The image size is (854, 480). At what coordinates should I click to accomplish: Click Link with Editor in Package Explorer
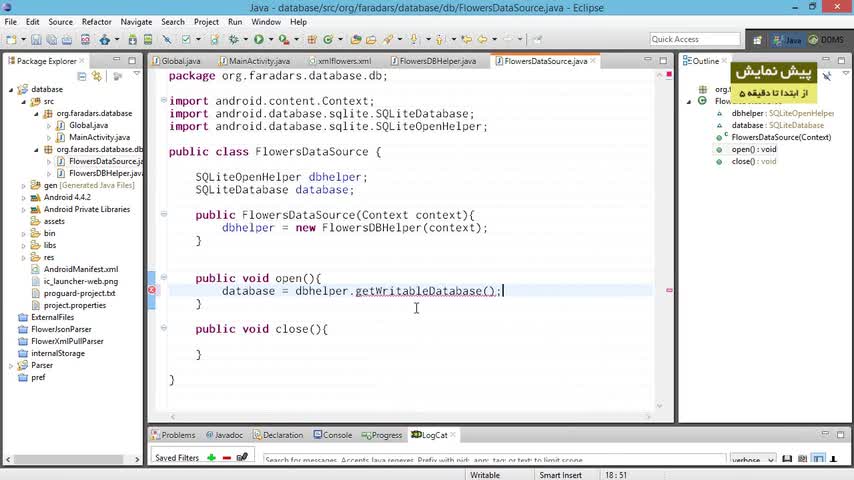[x=97, y=76]
